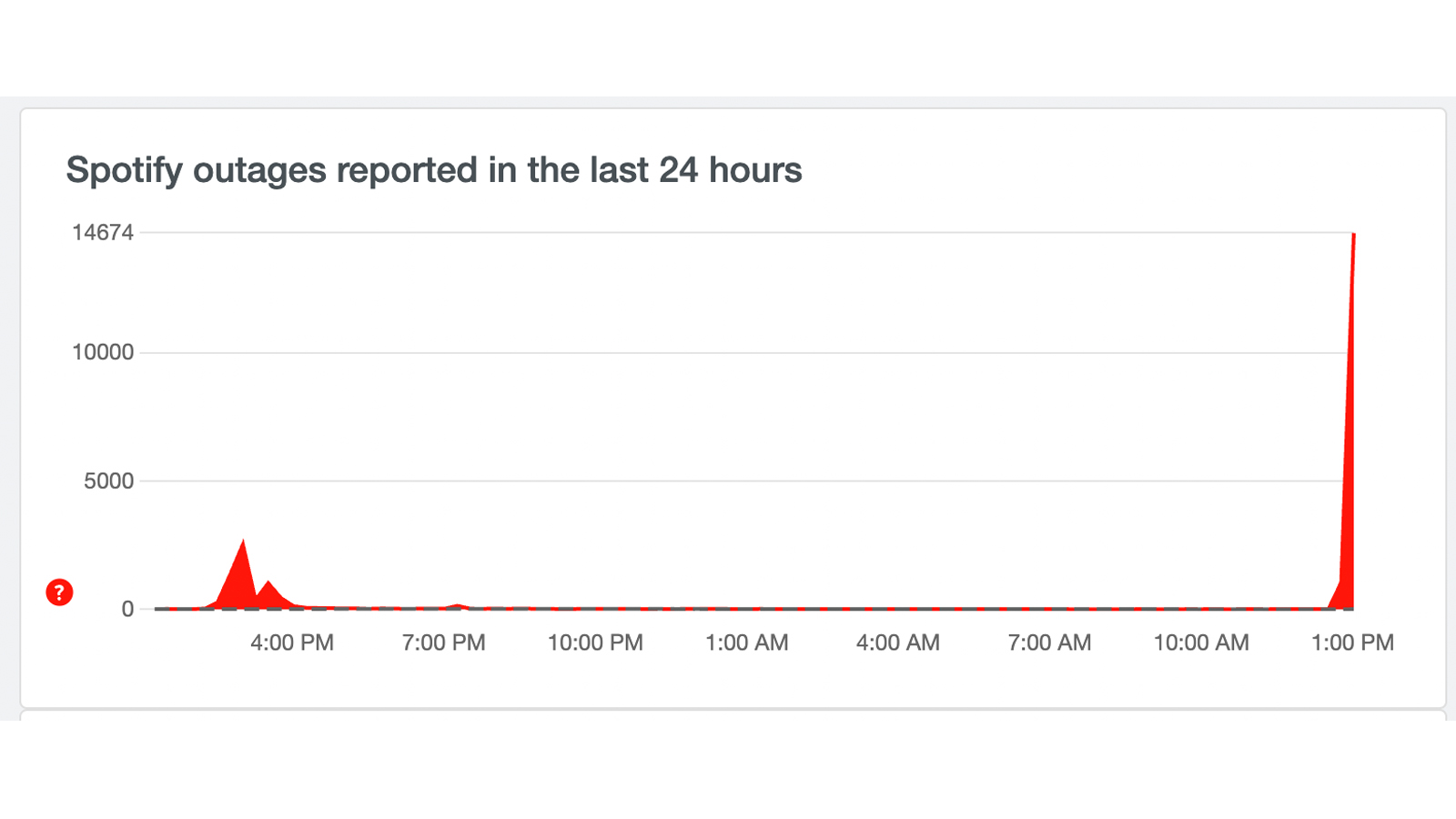This screenshot has width=1456, height=819.
Task: Click the 10000 y-axis label
Action: click(103, 352)
